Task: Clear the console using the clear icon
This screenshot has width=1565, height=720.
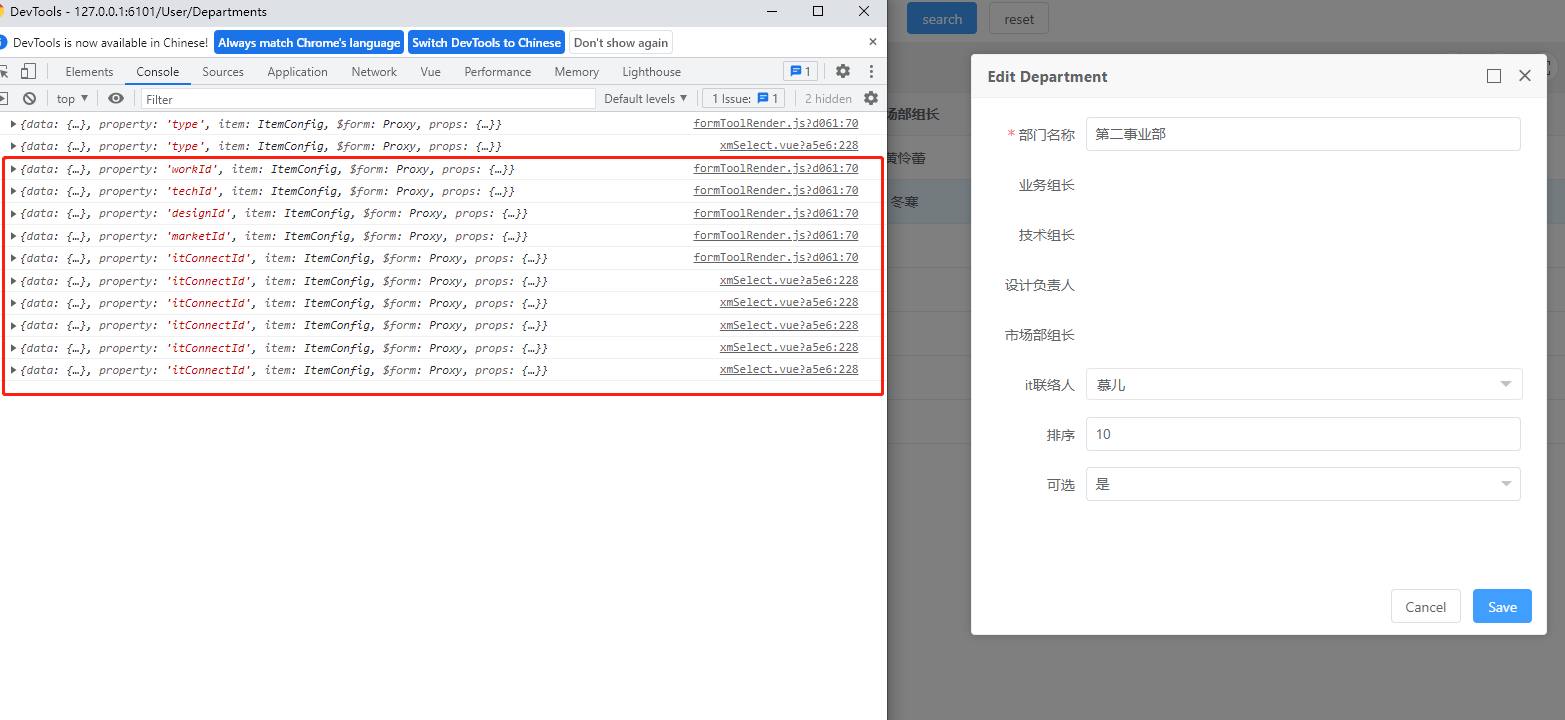Action: [x=30, y=98]
